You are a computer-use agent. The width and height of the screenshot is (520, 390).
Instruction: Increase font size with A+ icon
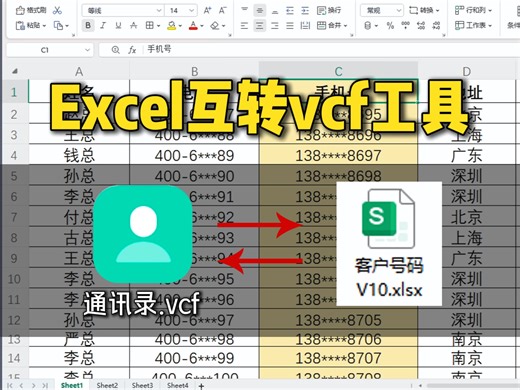click(207, 11)
